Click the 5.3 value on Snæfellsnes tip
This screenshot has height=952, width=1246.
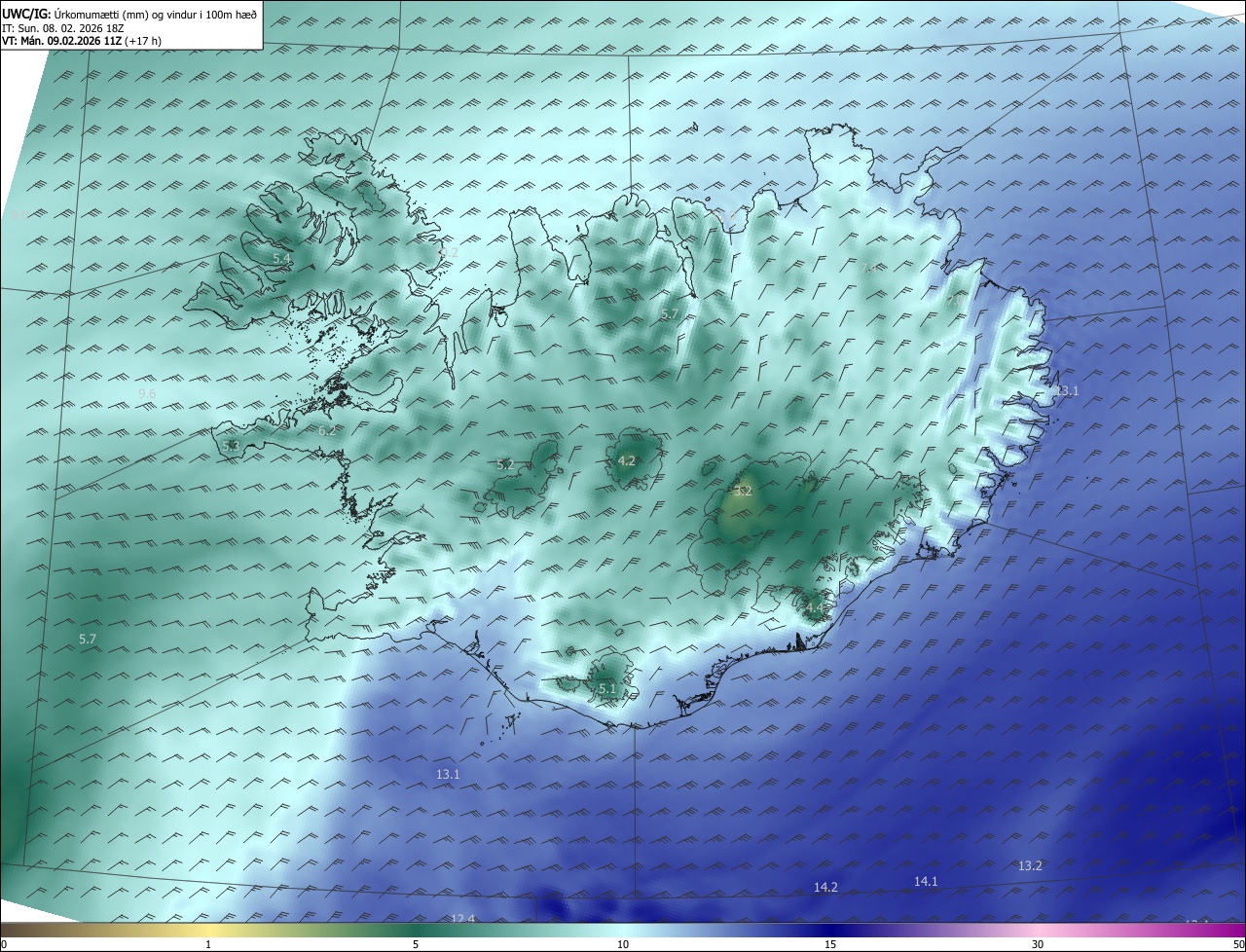pyautogui.click(x=231, y=446)
